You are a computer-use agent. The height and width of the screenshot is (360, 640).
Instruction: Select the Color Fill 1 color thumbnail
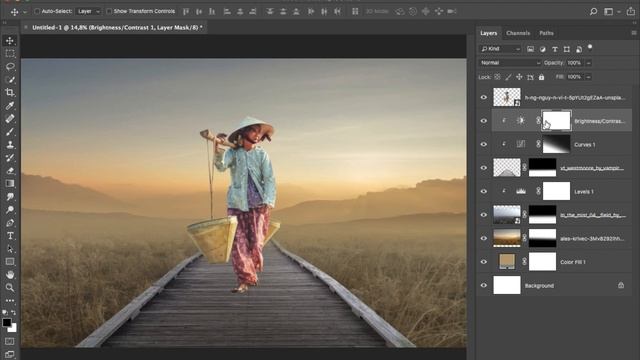(x=507, y=261)
